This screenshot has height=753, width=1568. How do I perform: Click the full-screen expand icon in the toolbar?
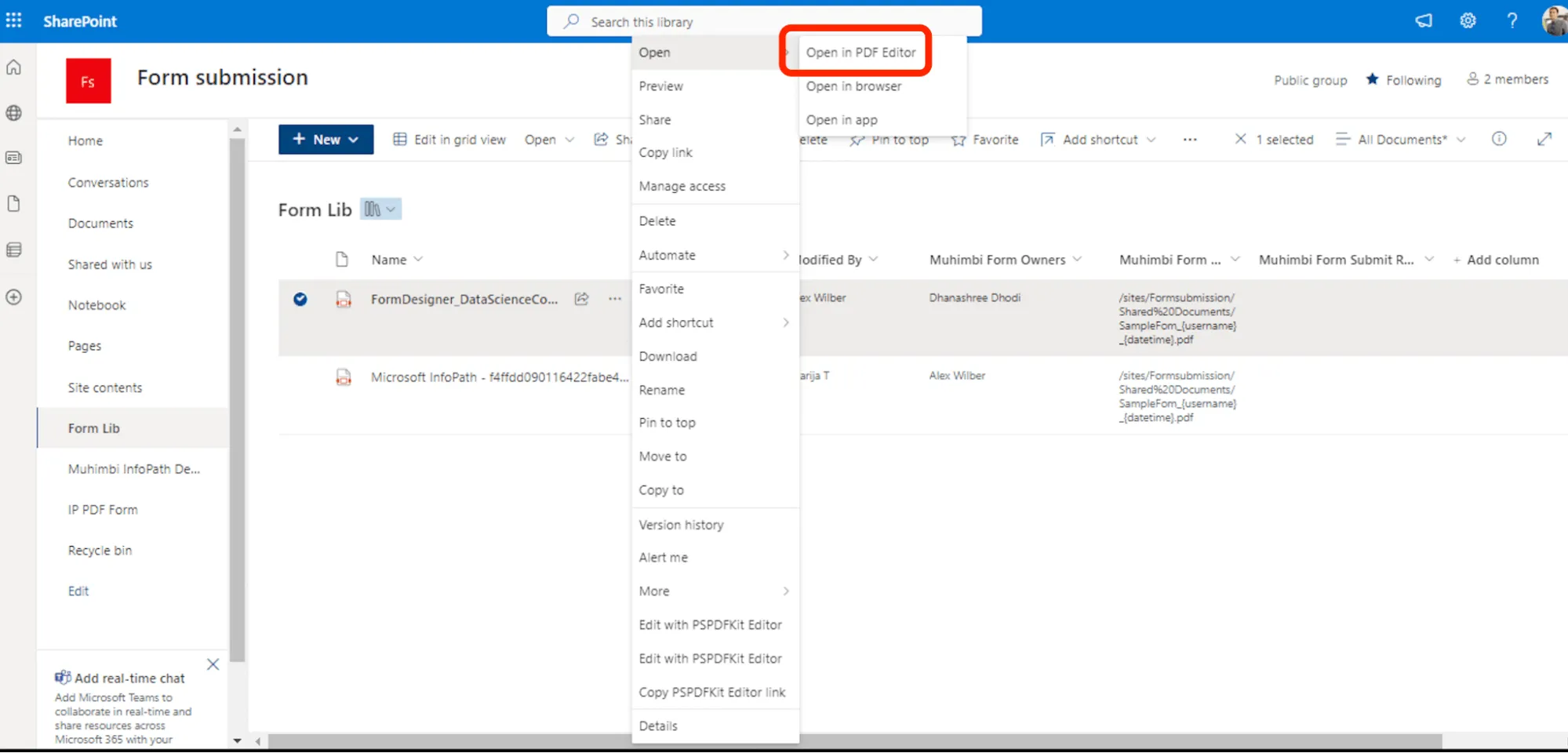pyautogui.click(x=1544, y=139)
